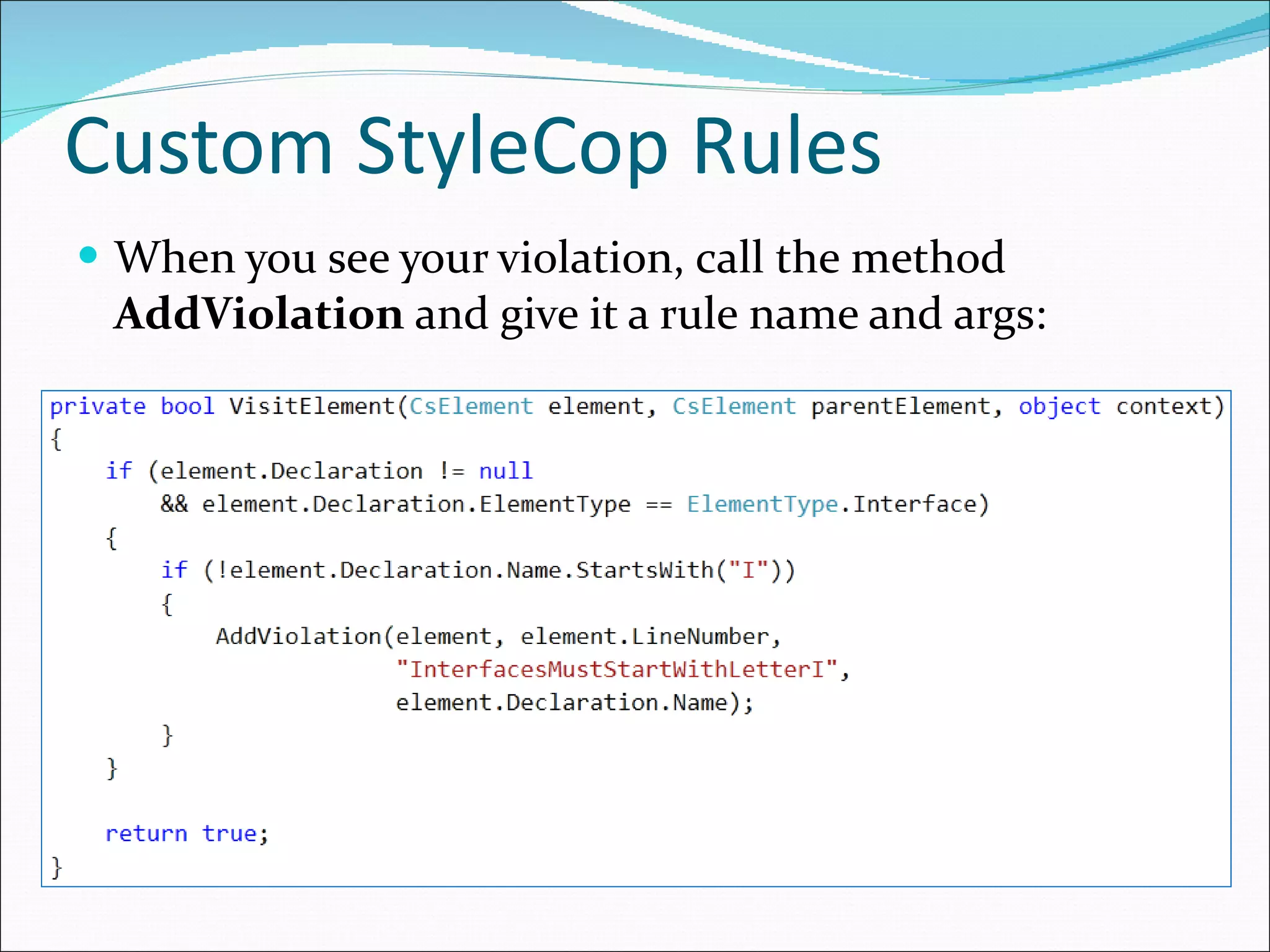Click 'element.Declaration.Name);' code line
1270x952 pixels.
574,703
